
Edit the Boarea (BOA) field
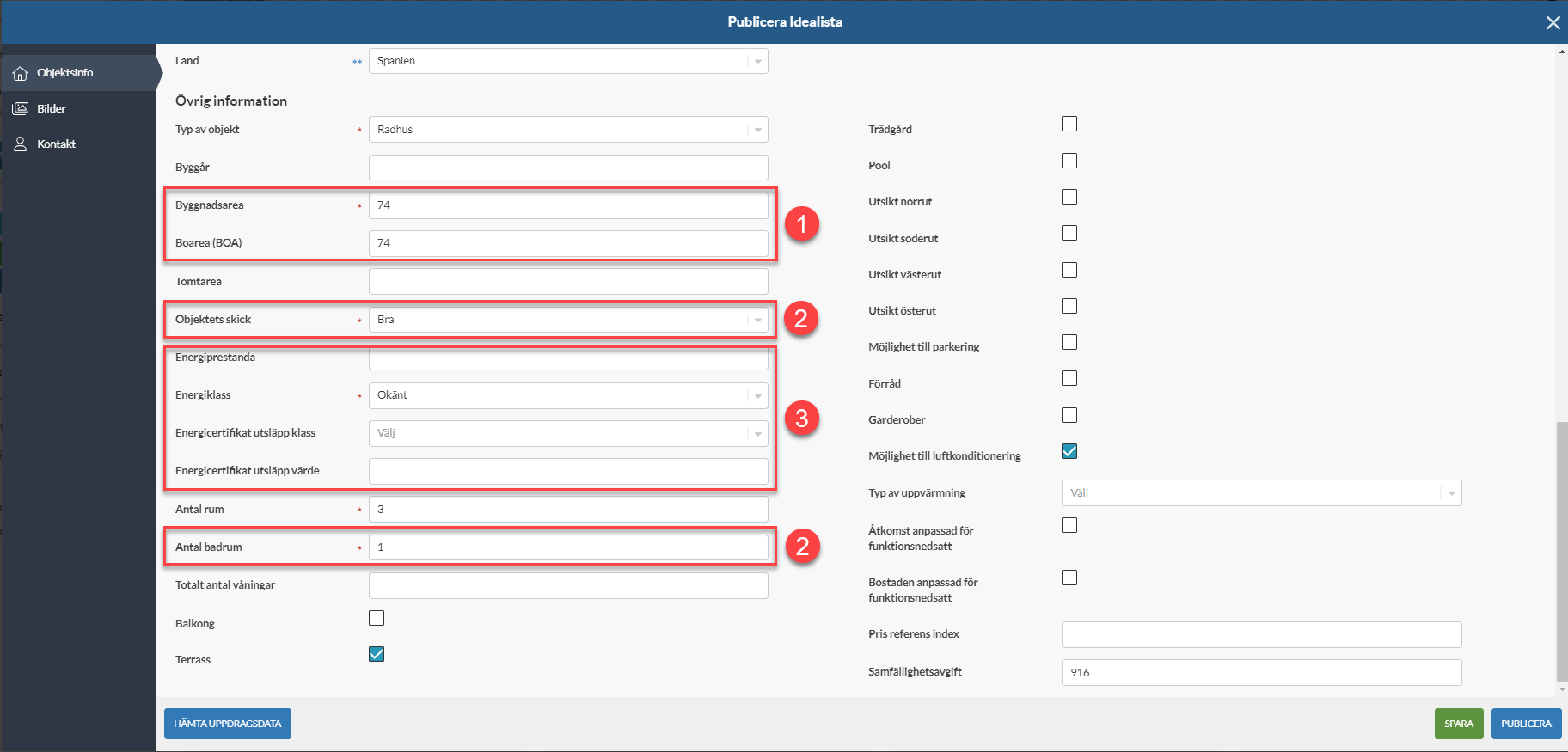point(568,243)
